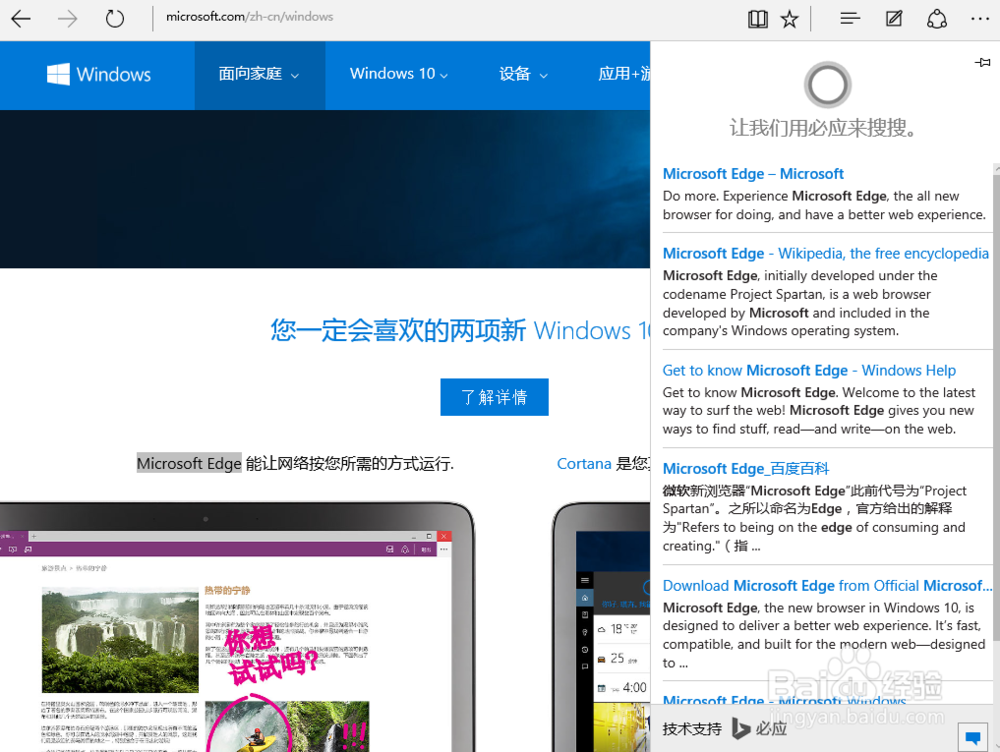Expand the 设备 dropdown menu
The image size is (1000, 752).
pyautogui.click(x=523, y=75)
